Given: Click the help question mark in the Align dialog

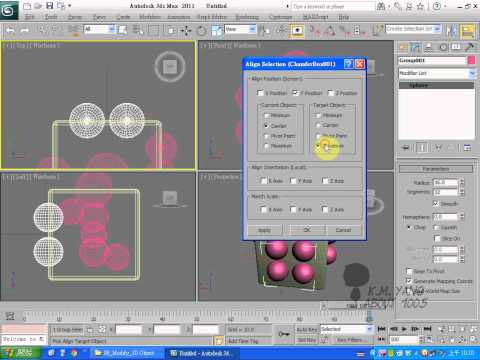Looking at the screenshot, I should coord(348,64).
